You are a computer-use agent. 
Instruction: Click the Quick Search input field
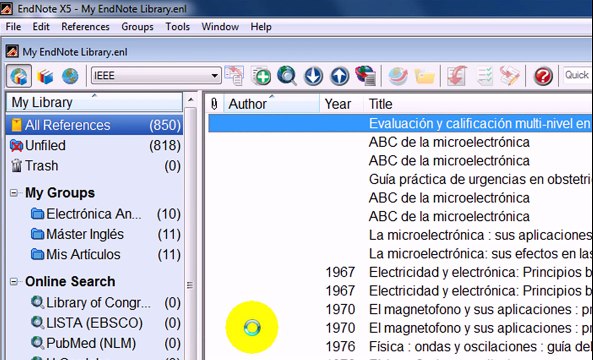[577, 75]
